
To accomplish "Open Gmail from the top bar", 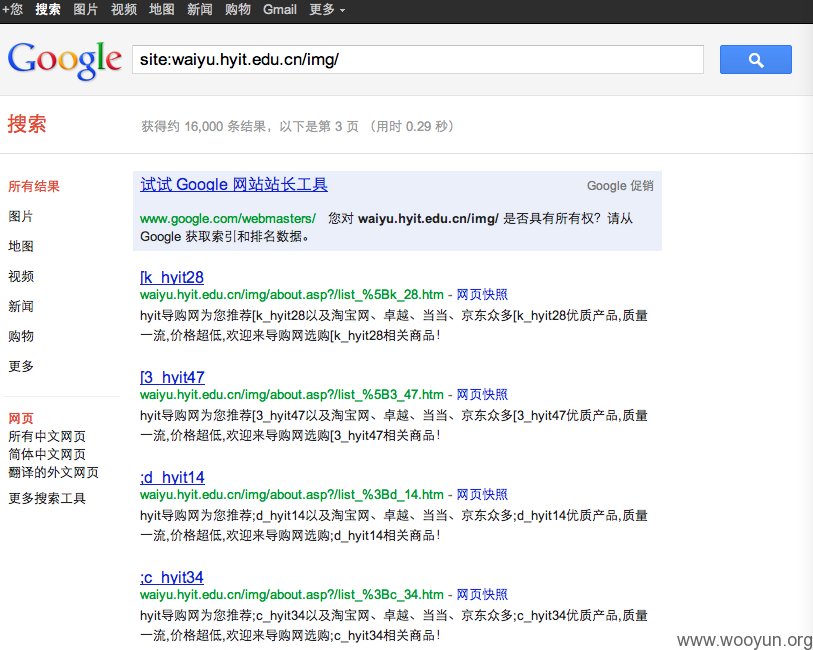I will tap(279, 9).
